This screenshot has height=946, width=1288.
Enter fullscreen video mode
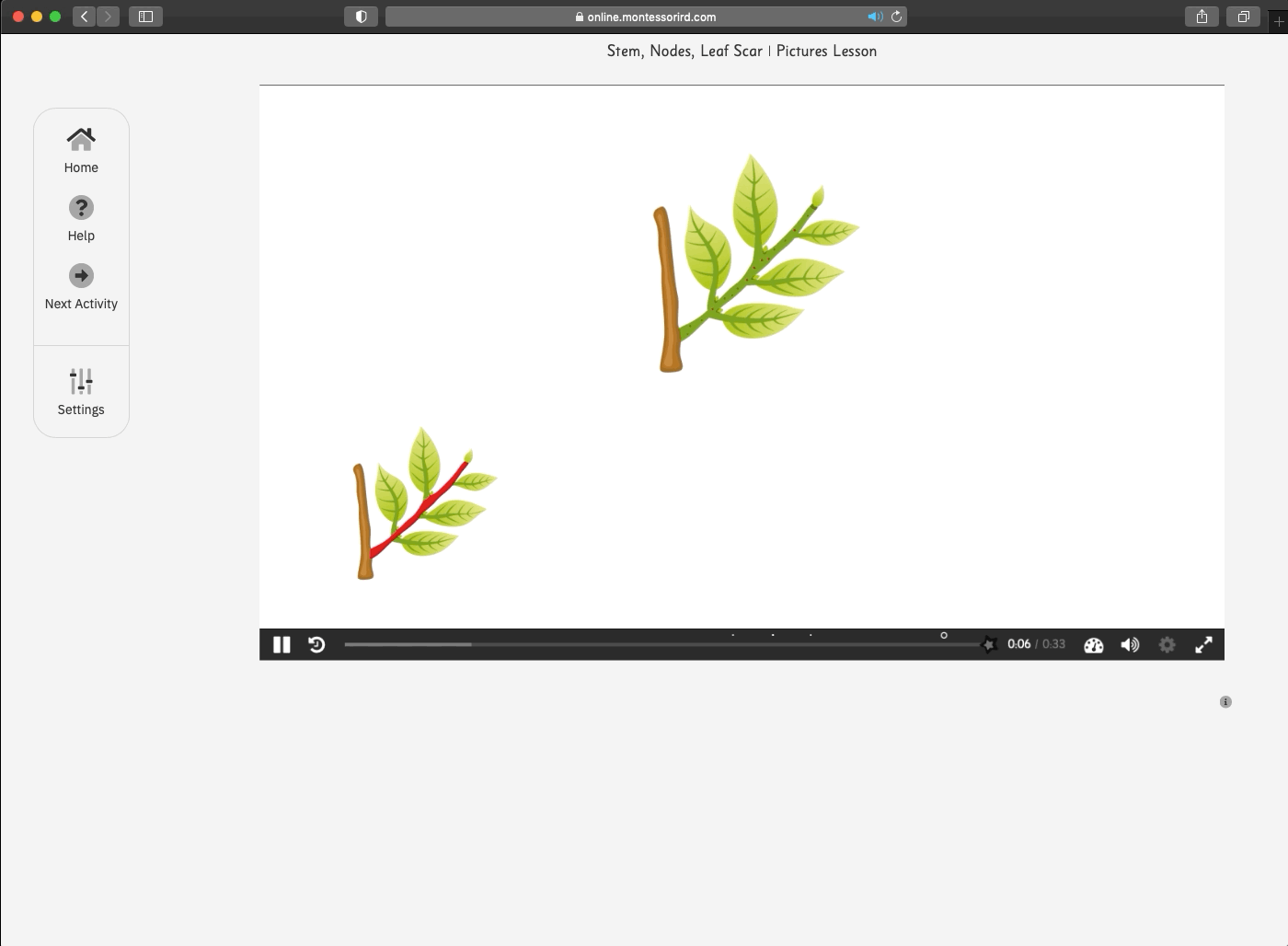click(x=1203, y=645)
